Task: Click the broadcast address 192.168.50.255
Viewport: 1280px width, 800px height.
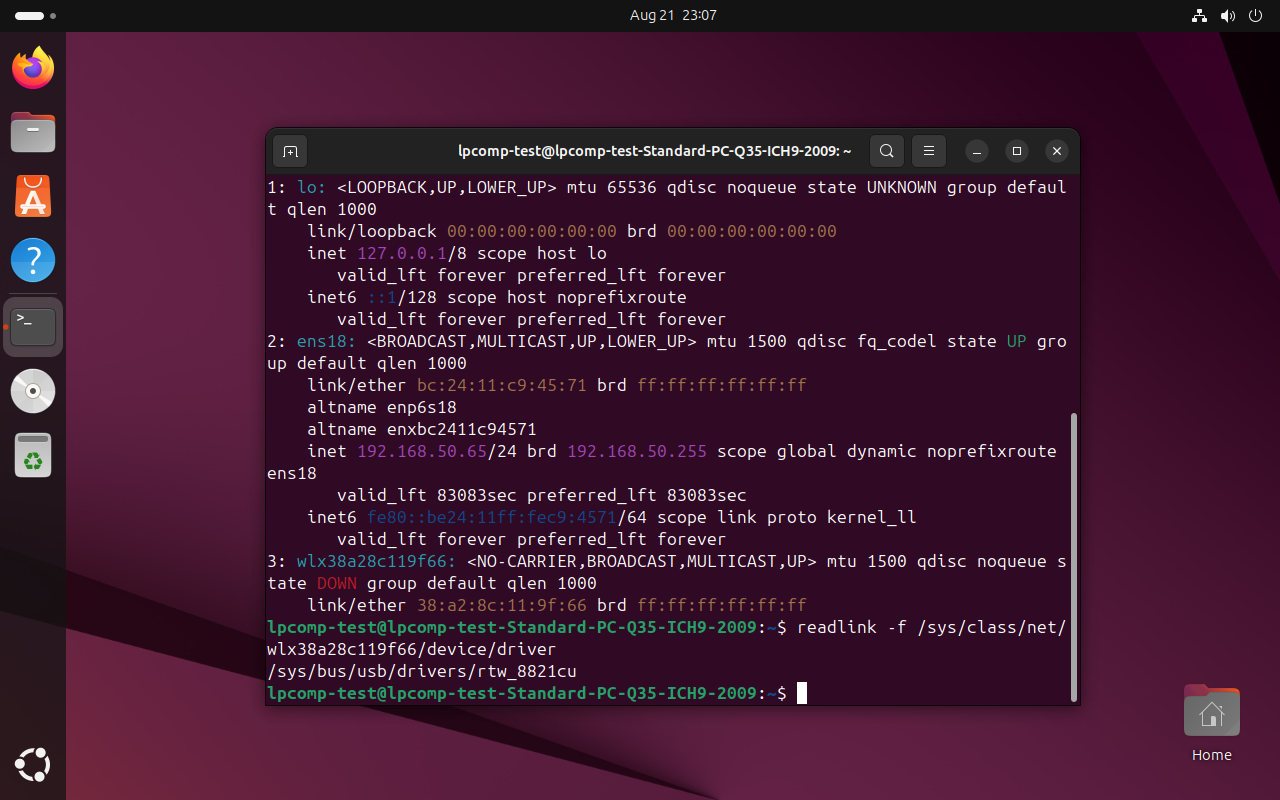Action: [637, 451]
